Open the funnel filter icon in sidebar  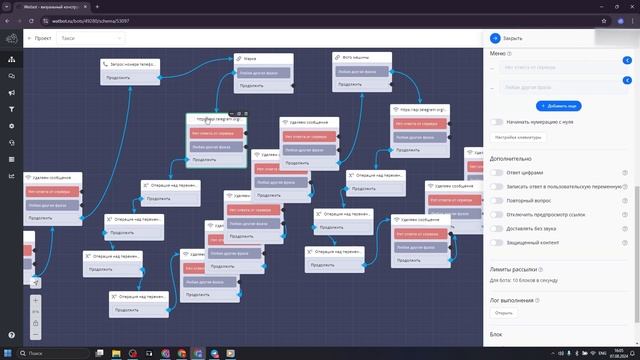(x=11, y=109)
